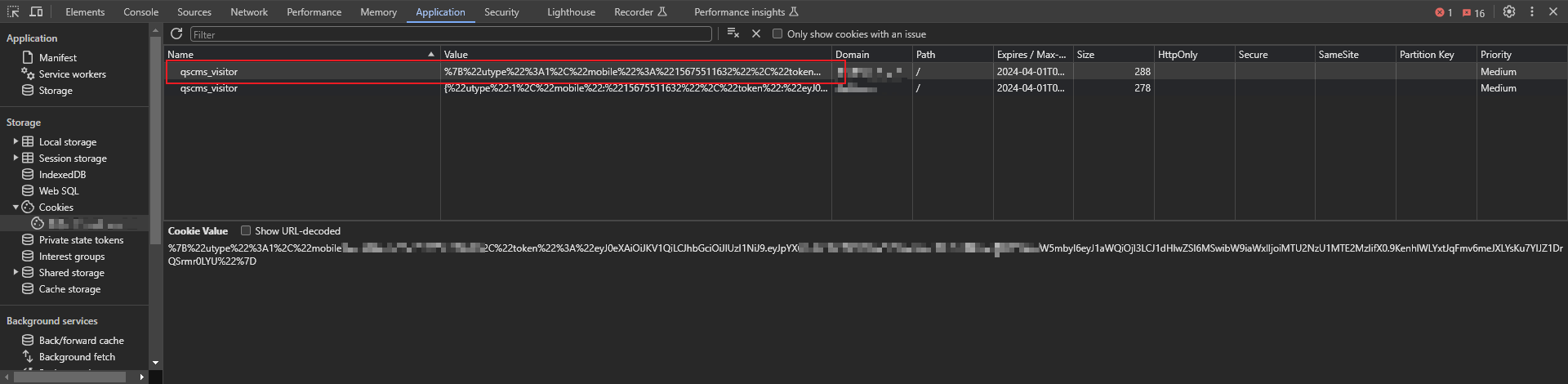Check the Show URL-decoded checkbox
Viewport: 1568px width, 384px height.
coord(246,230)
